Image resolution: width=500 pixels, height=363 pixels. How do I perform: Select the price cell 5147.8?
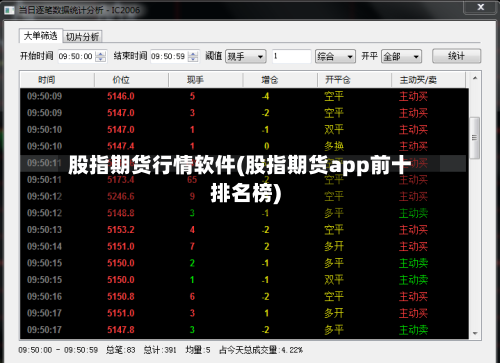point(121,330)
